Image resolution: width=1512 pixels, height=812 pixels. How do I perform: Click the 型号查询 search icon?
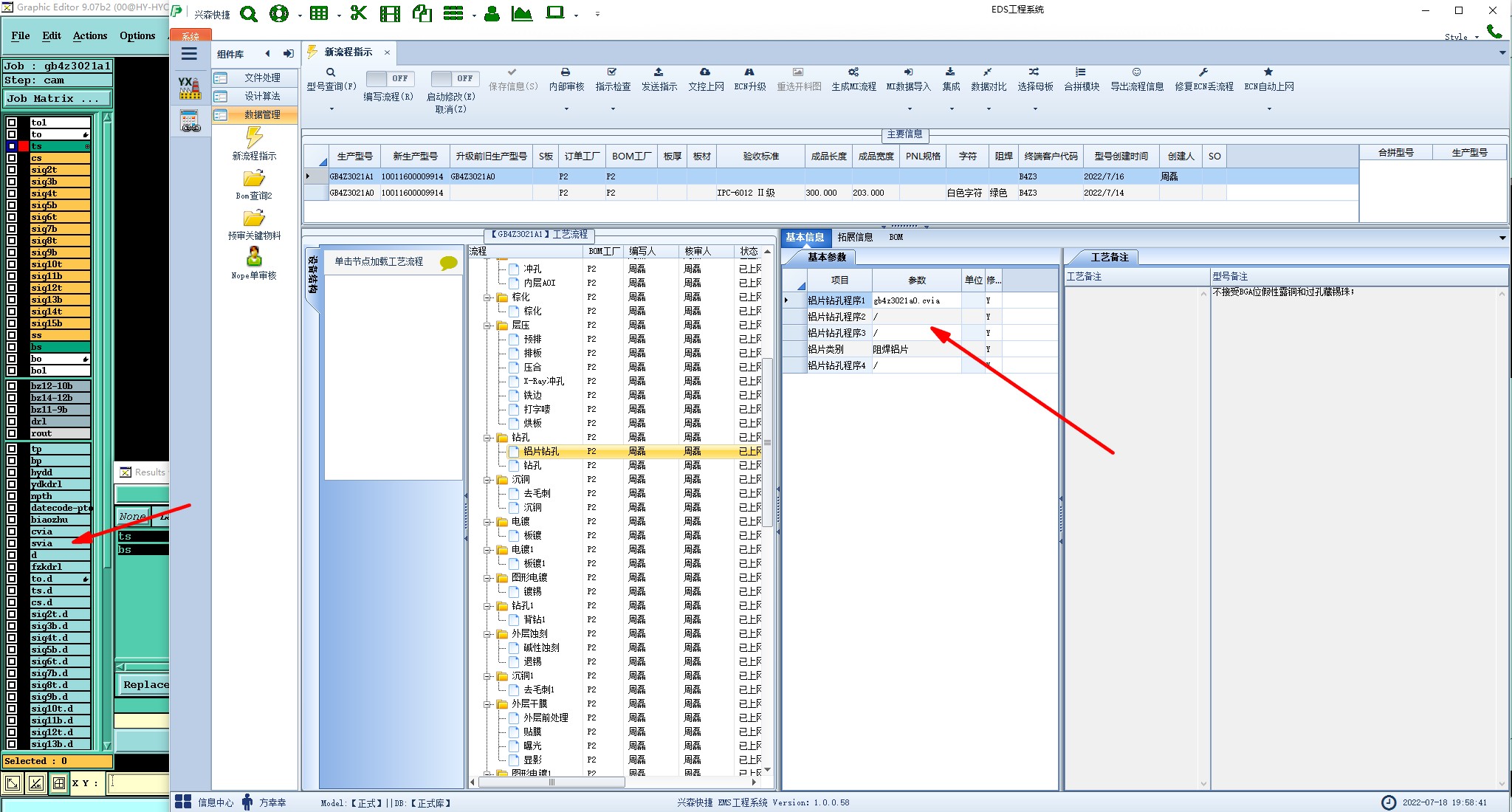pyautogui.click(x=331, y=72)
